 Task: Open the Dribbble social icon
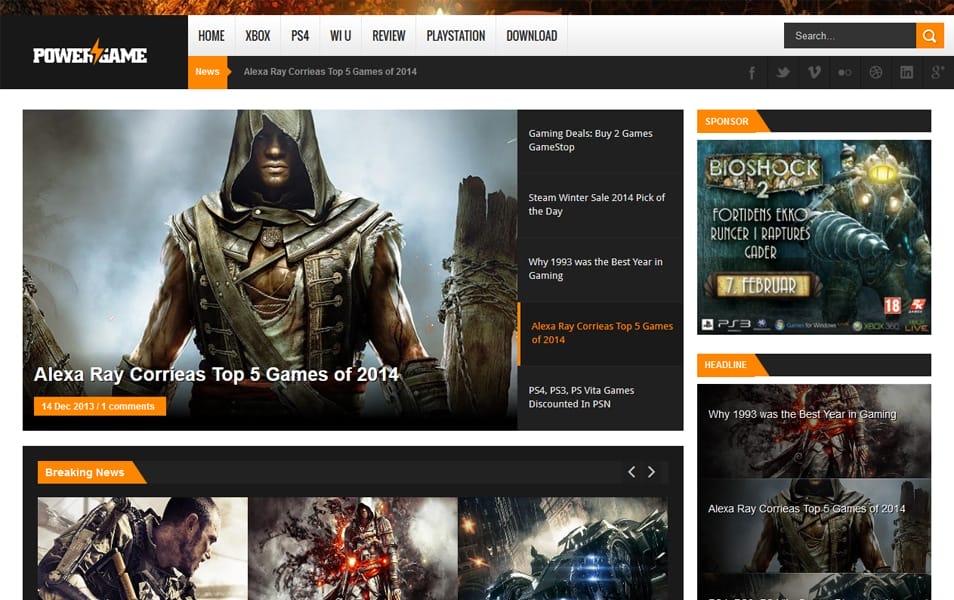[x=875, y=72]
